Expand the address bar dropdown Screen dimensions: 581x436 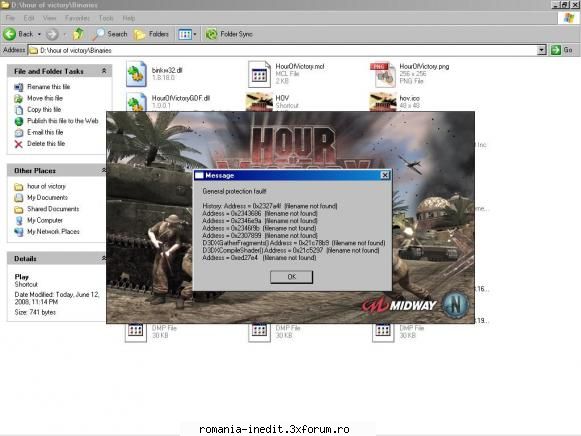[542, 50]
